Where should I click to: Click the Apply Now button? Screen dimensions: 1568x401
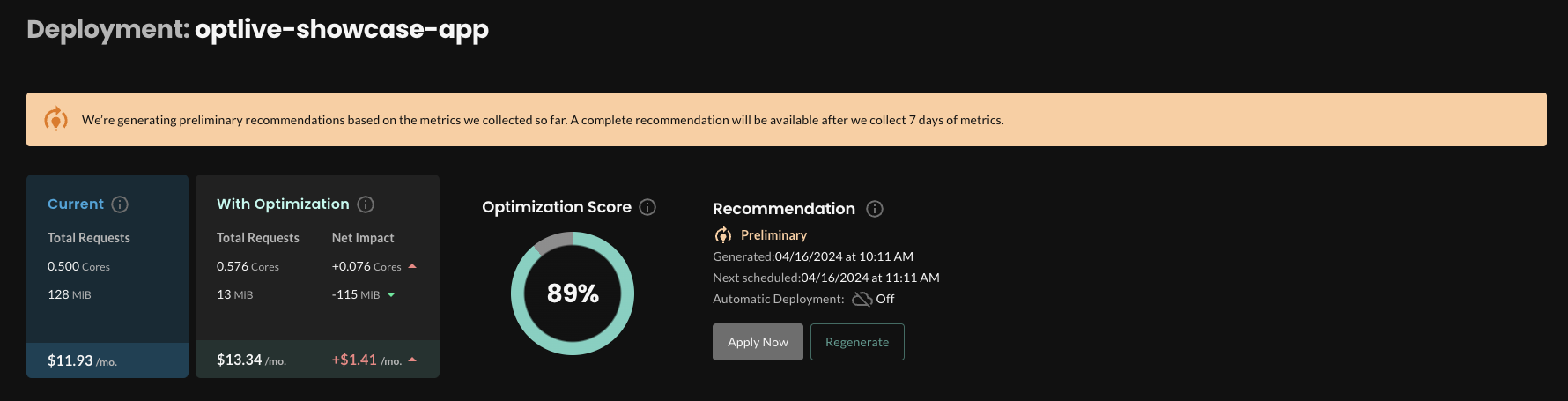(758, 342)
